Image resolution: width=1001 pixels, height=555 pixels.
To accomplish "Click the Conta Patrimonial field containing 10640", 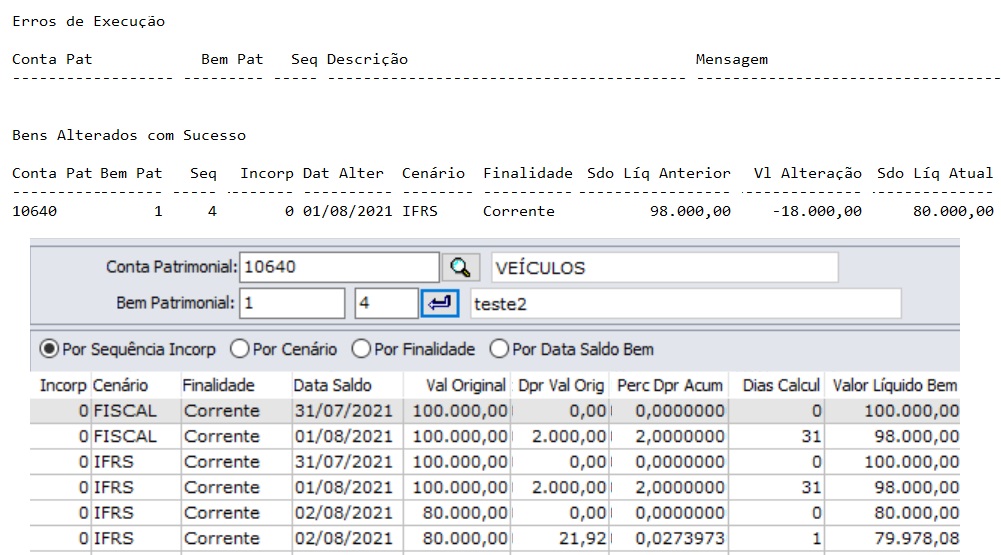I will (x=339, y=267).
